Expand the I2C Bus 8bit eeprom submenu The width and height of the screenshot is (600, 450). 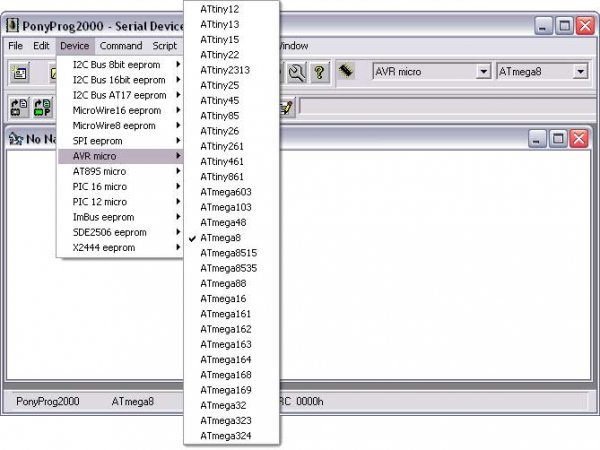(116, 65)
